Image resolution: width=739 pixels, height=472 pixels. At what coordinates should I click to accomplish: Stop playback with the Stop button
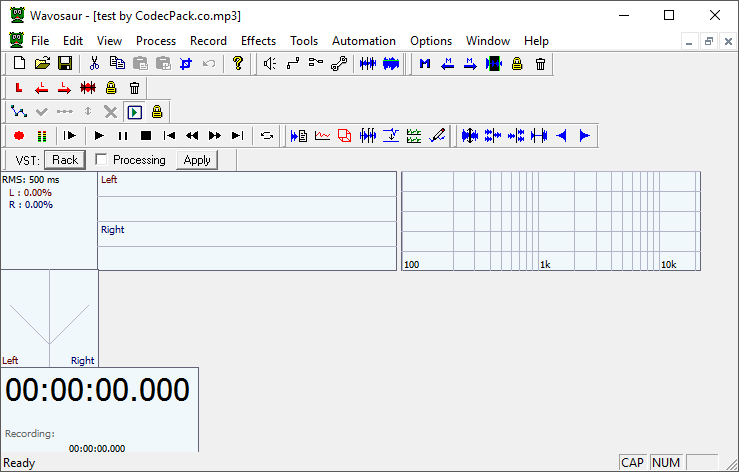point(146,136)
